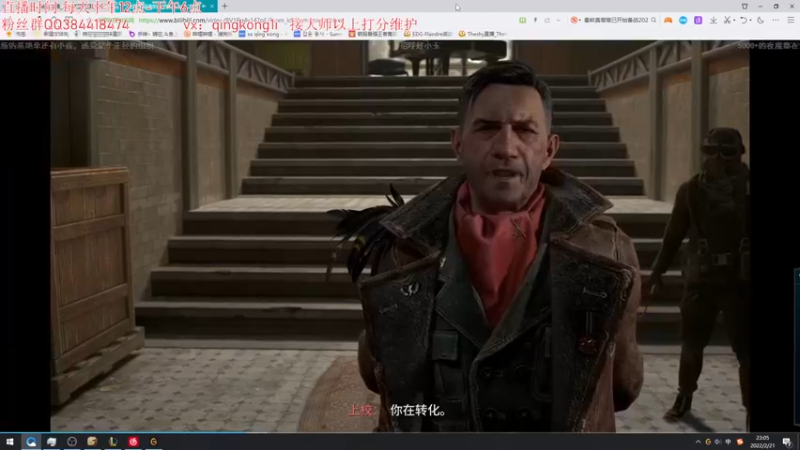Open the round dark taskbar app icon

pyautogui.click(x=72, y=441)
